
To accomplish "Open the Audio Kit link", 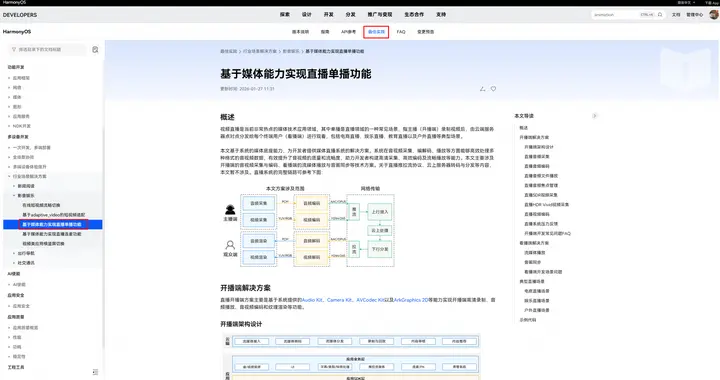I will pyautogui.click(x=312, y=300).
